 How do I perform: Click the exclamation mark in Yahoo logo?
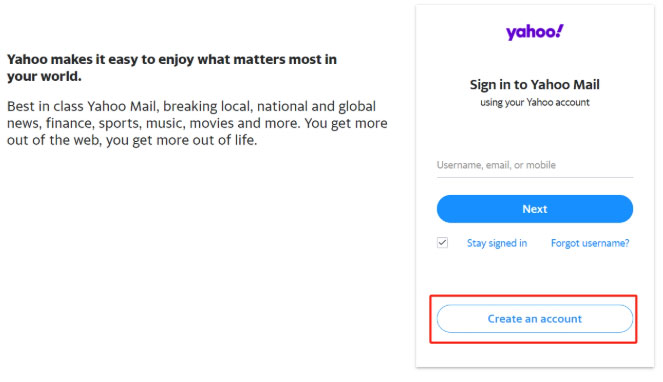559,30
